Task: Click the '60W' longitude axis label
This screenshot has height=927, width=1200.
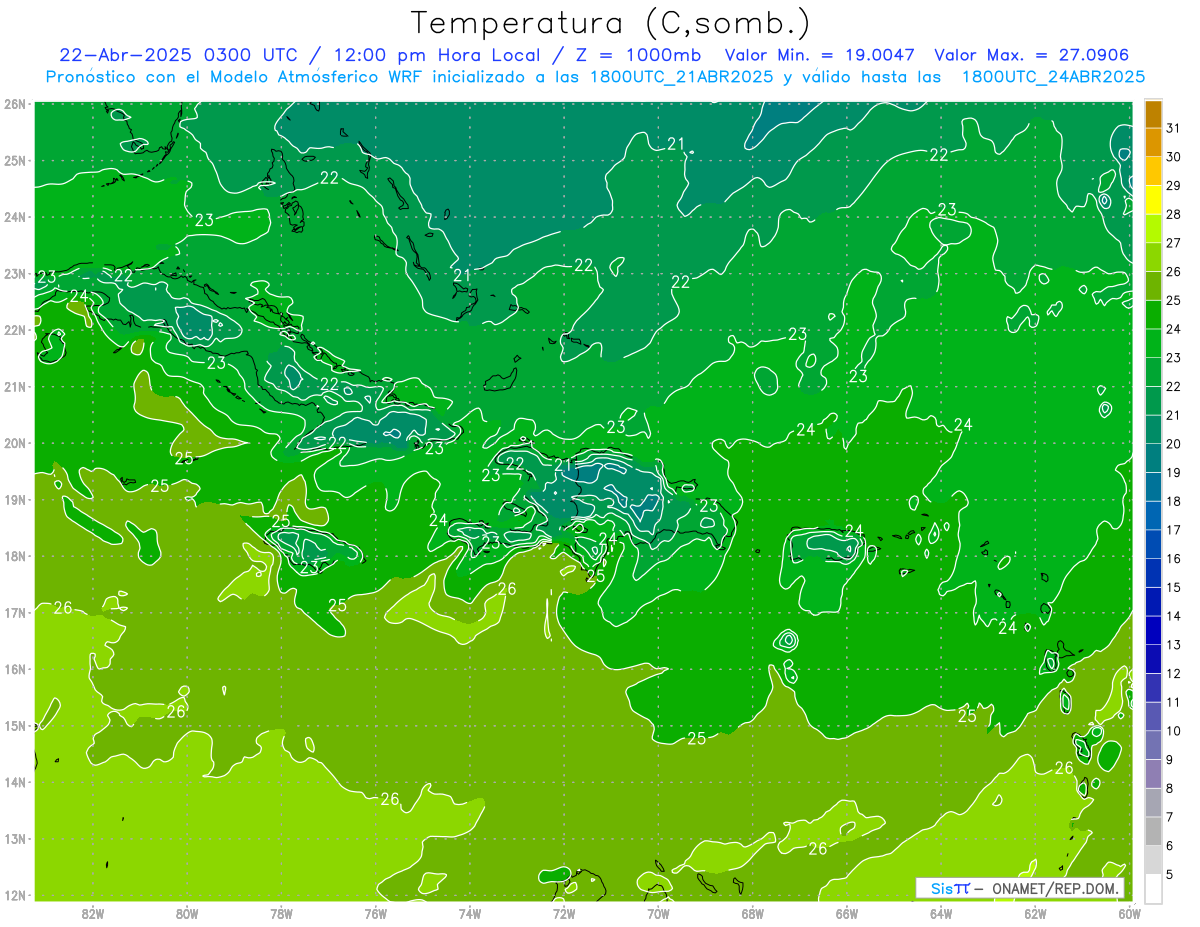Action: [x=1130, y=913]
